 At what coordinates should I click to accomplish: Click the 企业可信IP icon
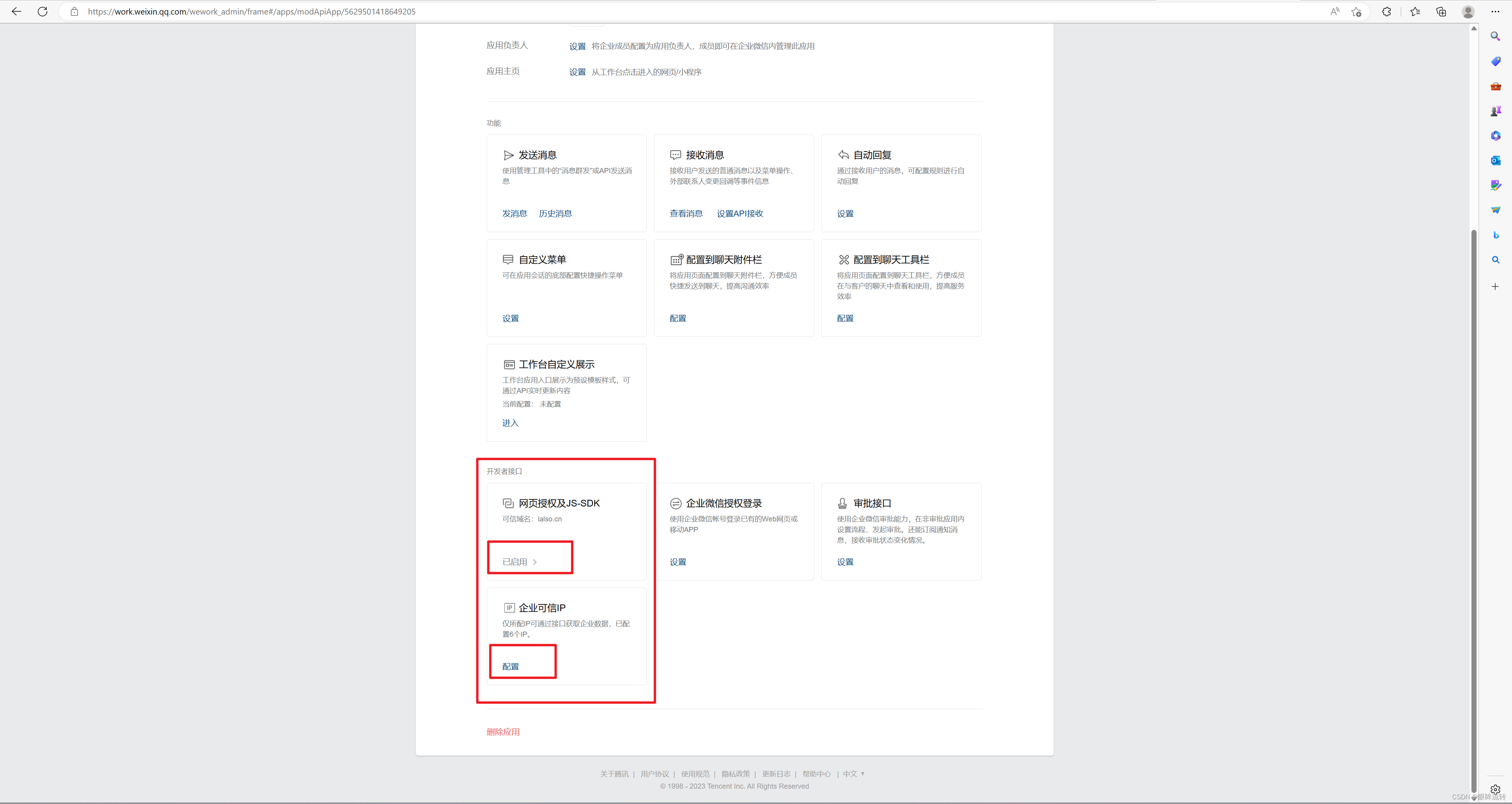tap(509, 608)
